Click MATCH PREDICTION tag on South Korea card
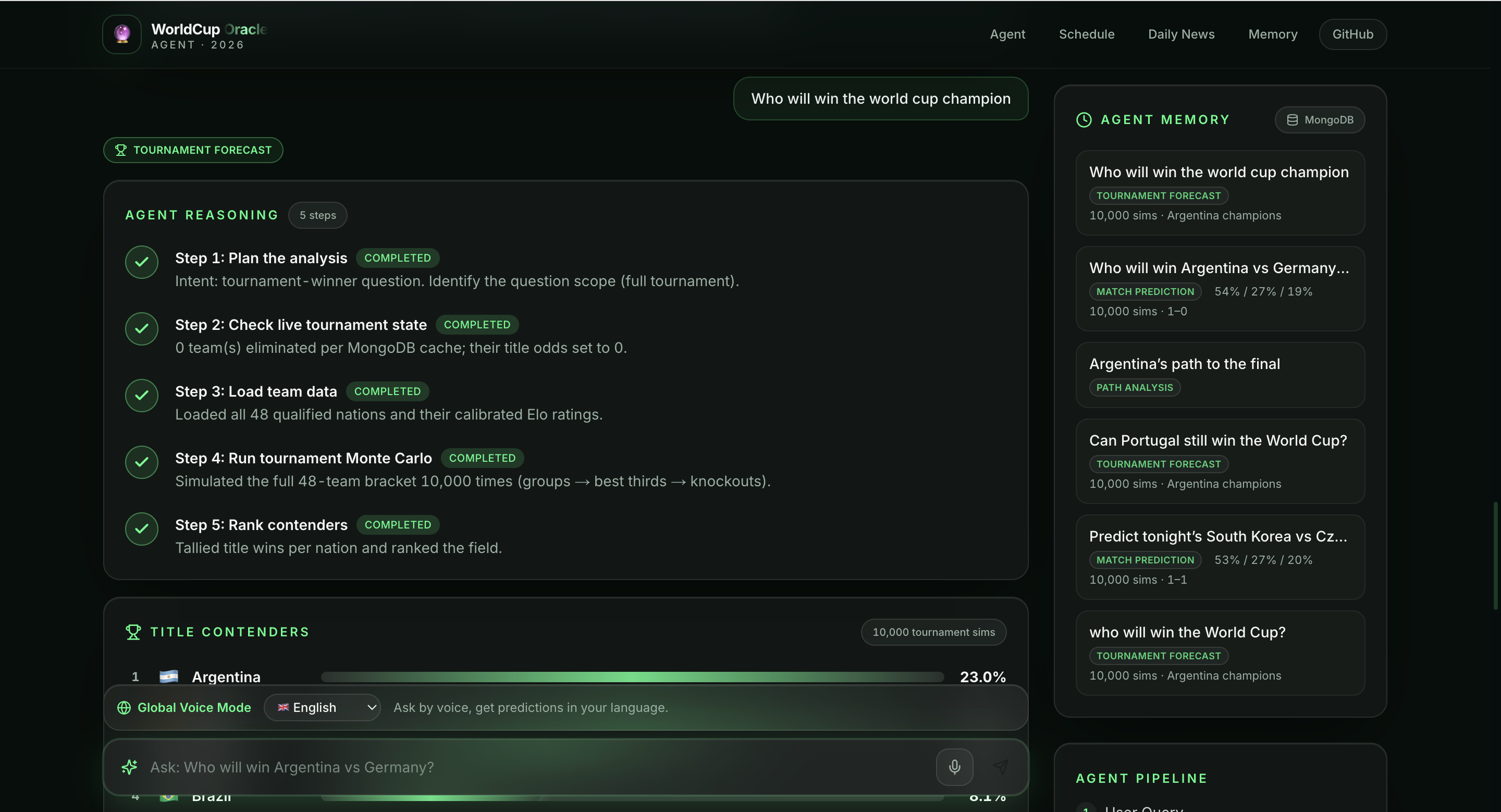 pos(1145,560)
